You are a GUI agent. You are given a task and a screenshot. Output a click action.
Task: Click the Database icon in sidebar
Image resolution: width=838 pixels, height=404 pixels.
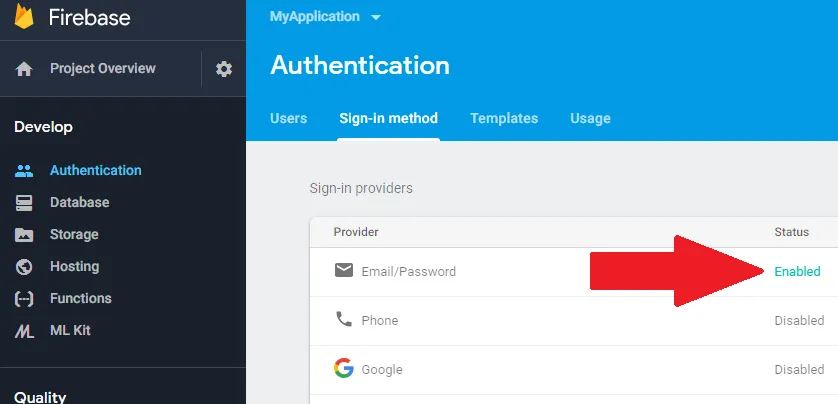point(24,202)
